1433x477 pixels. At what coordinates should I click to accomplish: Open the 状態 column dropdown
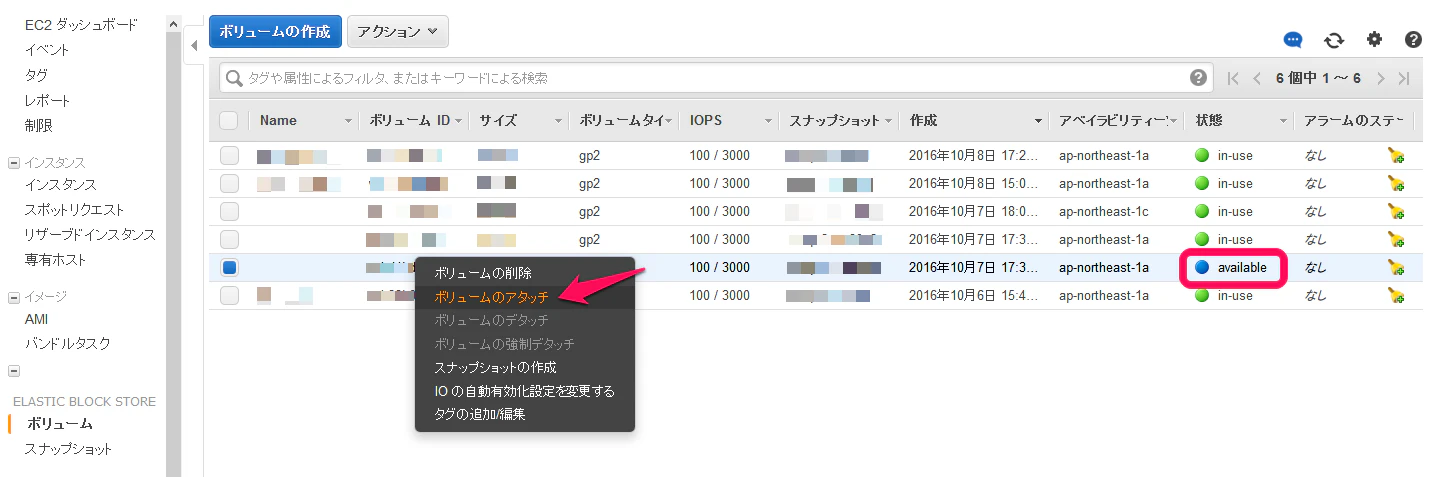tap(1283, 121)
